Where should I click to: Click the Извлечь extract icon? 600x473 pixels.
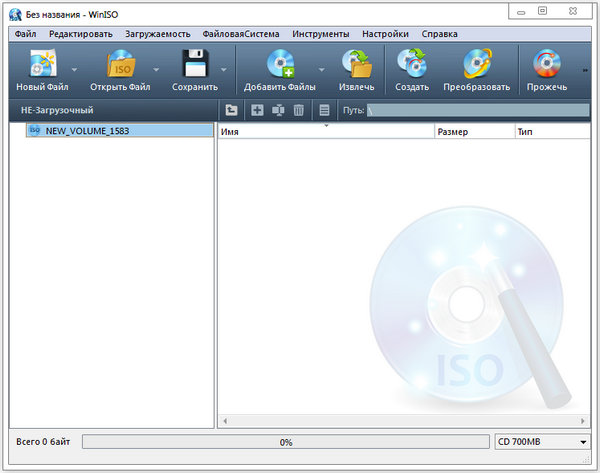pyautogui.click(x=356, y=64)
